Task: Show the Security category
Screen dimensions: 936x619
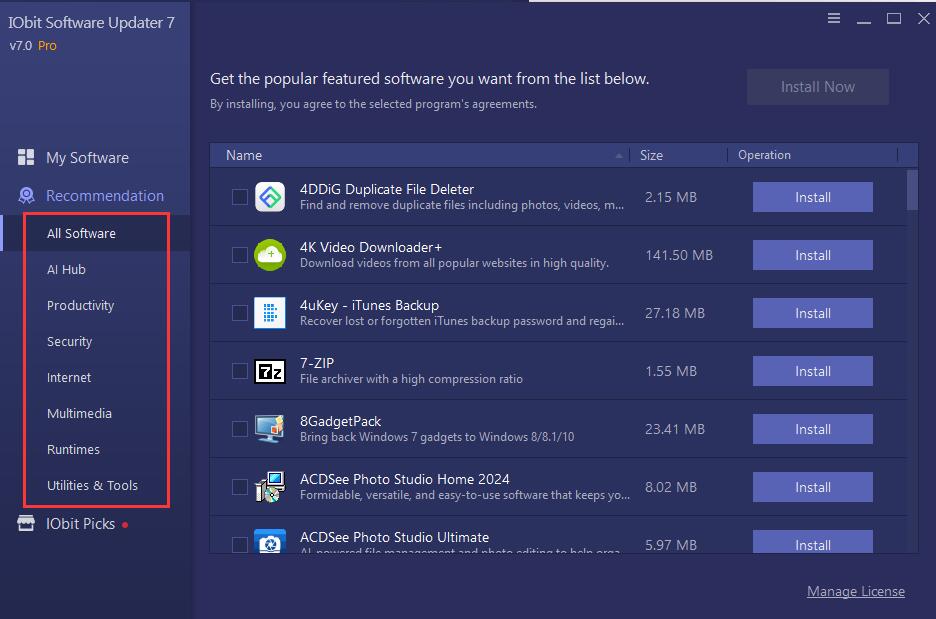Action: (70, 341)
